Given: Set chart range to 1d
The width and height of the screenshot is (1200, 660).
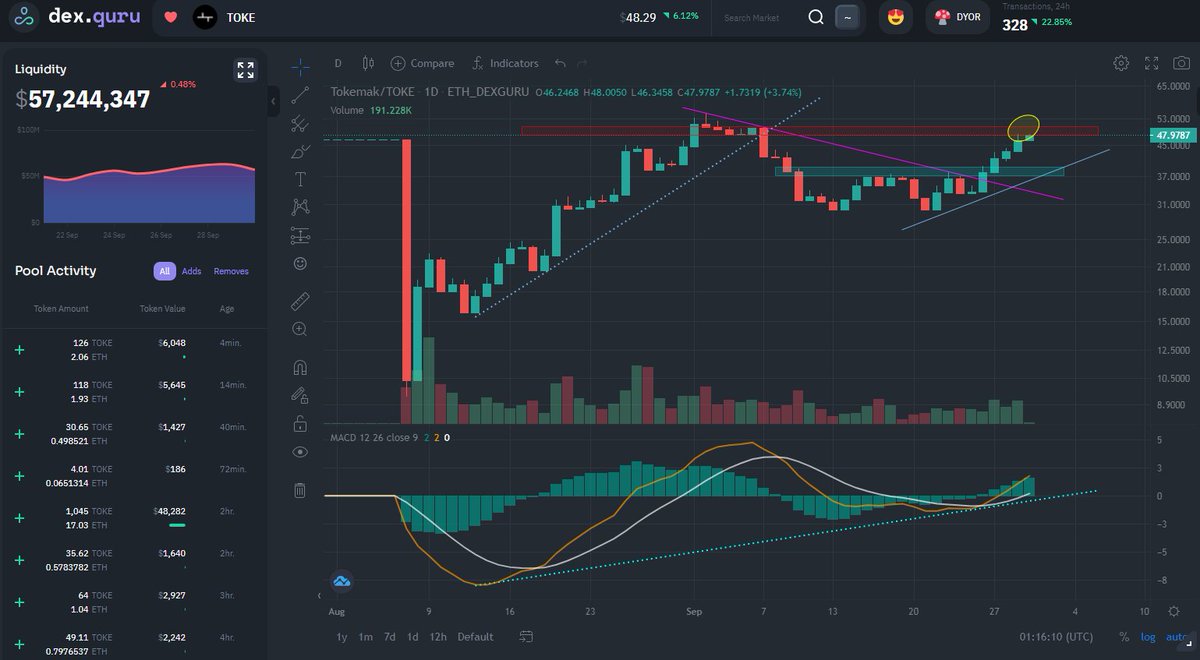Looking at the screenshot, I should (x=412, y=637).
